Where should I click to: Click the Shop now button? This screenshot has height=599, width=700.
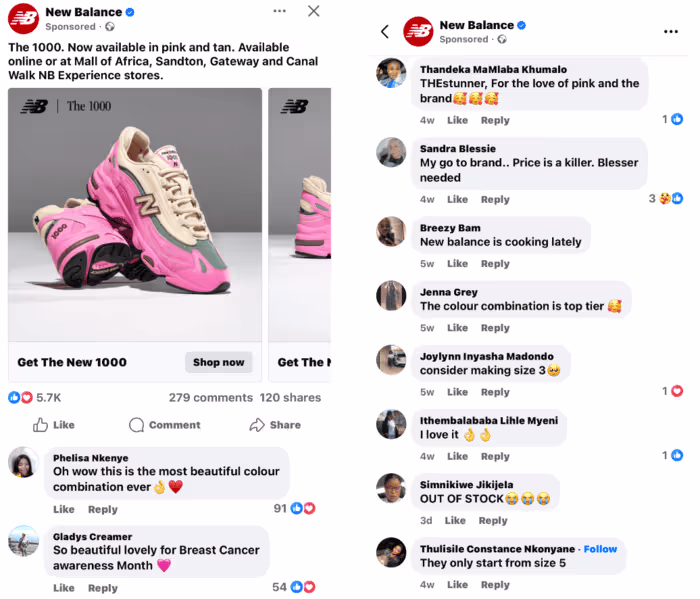[218, 362]
